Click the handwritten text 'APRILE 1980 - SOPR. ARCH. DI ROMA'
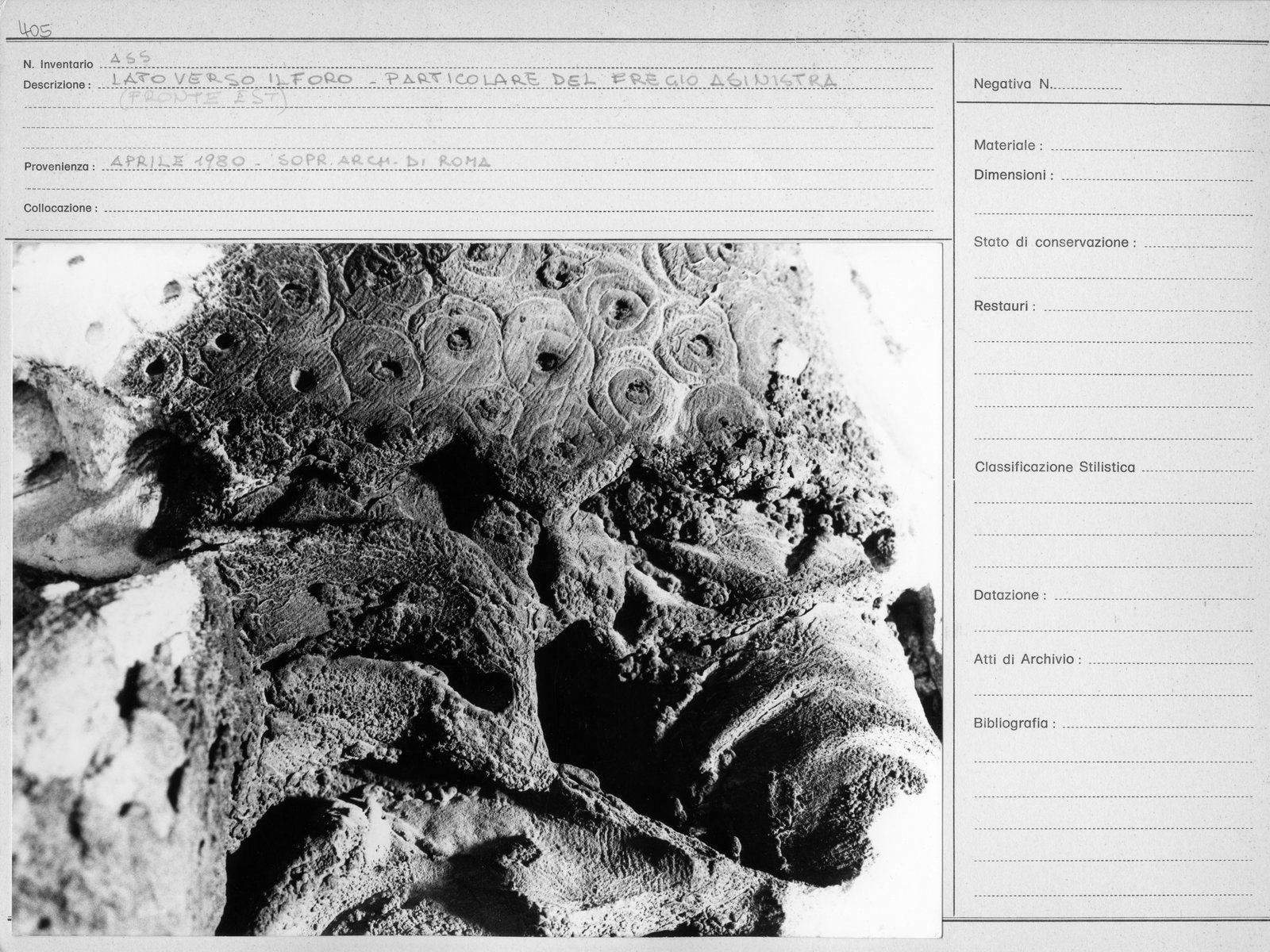1270x952 pixels. (x=300, y=161)
